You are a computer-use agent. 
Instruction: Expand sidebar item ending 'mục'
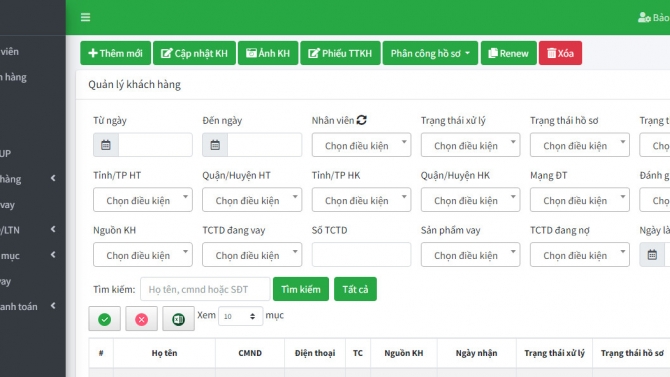30,256
